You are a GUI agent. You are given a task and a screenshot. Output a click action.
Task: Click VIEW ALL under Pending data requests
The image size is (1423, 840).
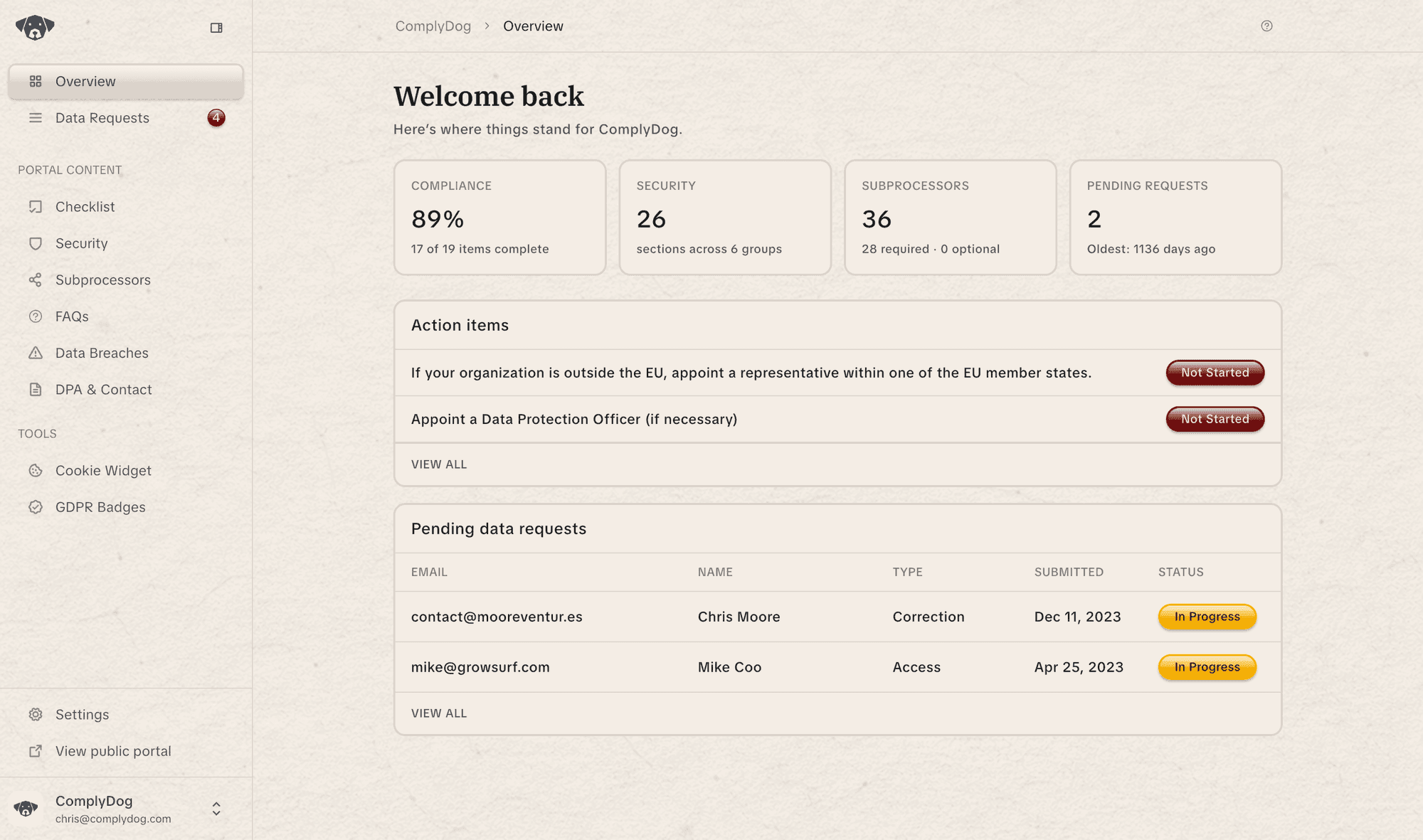[439, 713]
